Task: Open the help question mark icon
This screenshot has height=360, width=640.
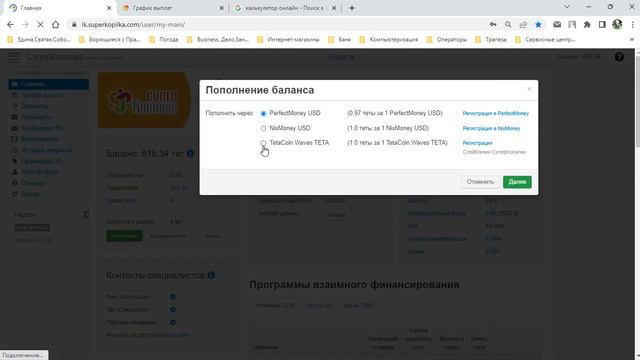Action: pos(619,57)
